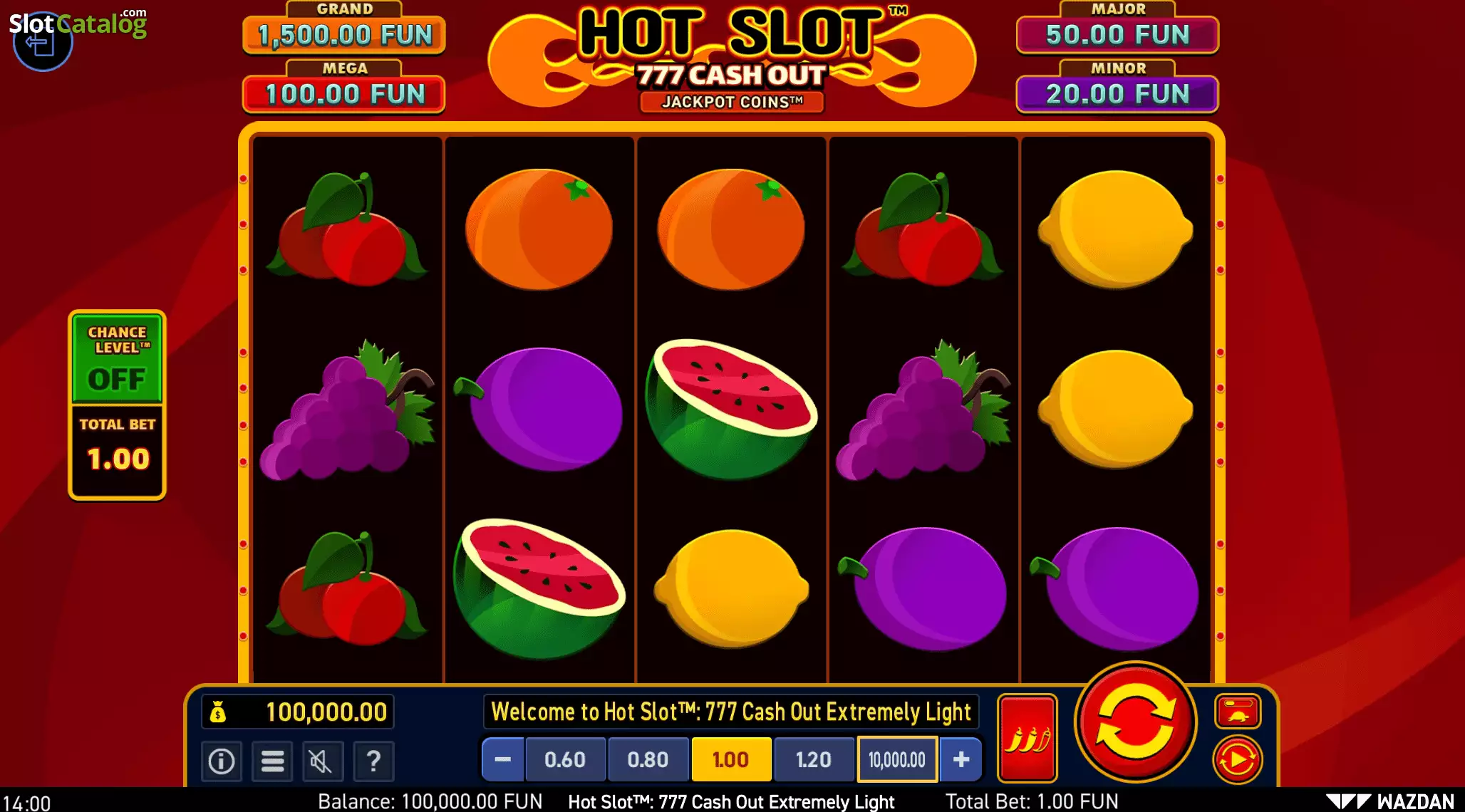
Task: Open help with the question mark icon
Action: [373, 761]
